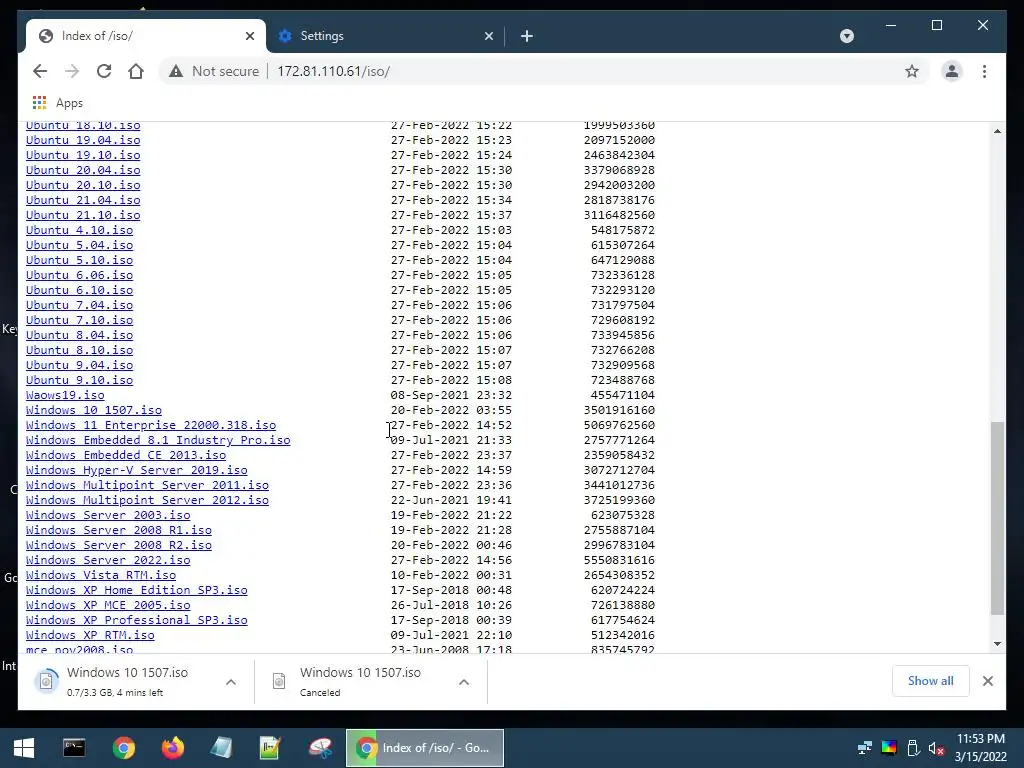Click the page scrollbar thumb
Screen dimensions: 1024x768
[997, 518]
